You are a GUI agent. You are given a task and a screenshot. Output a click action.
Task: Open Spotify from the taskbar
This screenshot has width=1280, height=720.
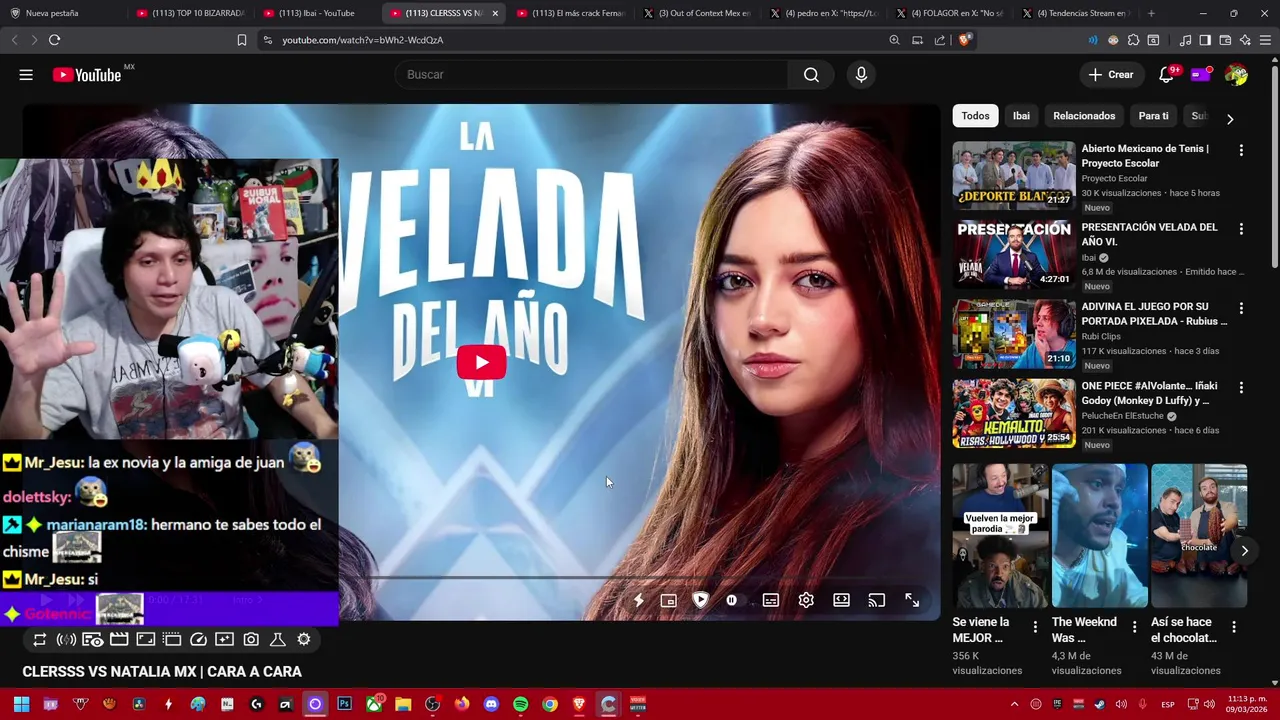pos(520,704)
